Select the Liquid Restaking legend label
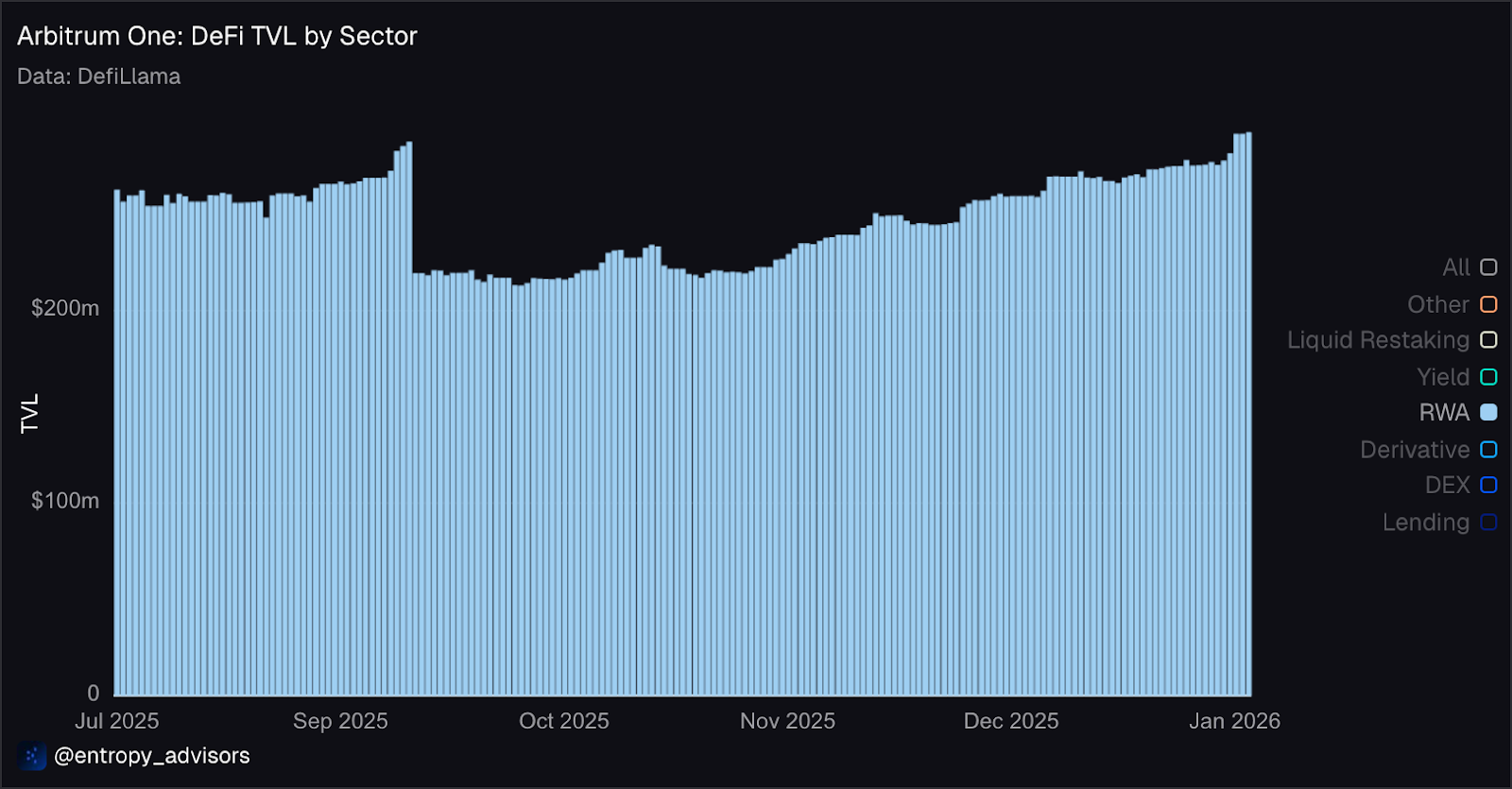This screenshot has width=1512, height=789. tap(1378, 340)
